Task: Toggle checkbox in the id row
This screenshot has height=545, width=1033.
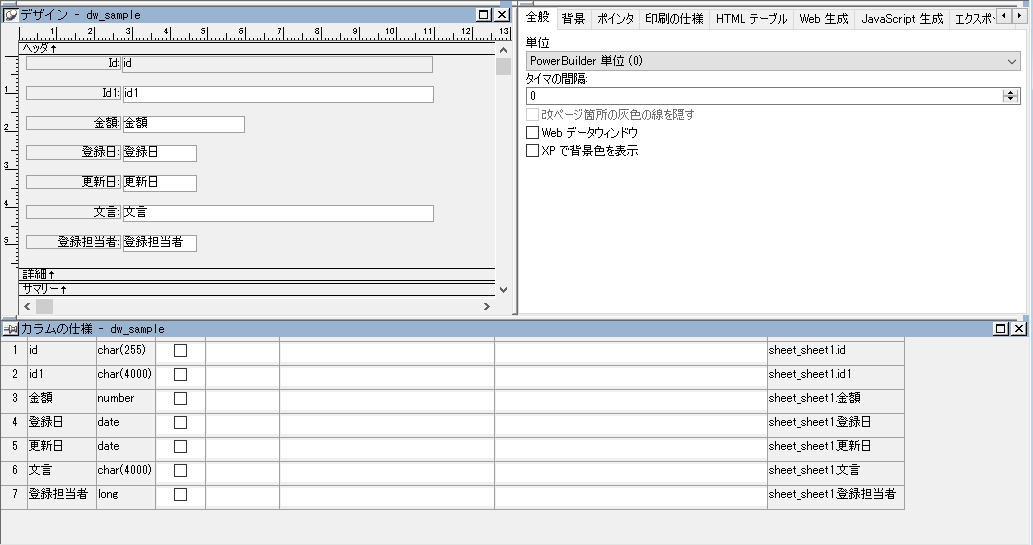Action: (x=181, y=351)
